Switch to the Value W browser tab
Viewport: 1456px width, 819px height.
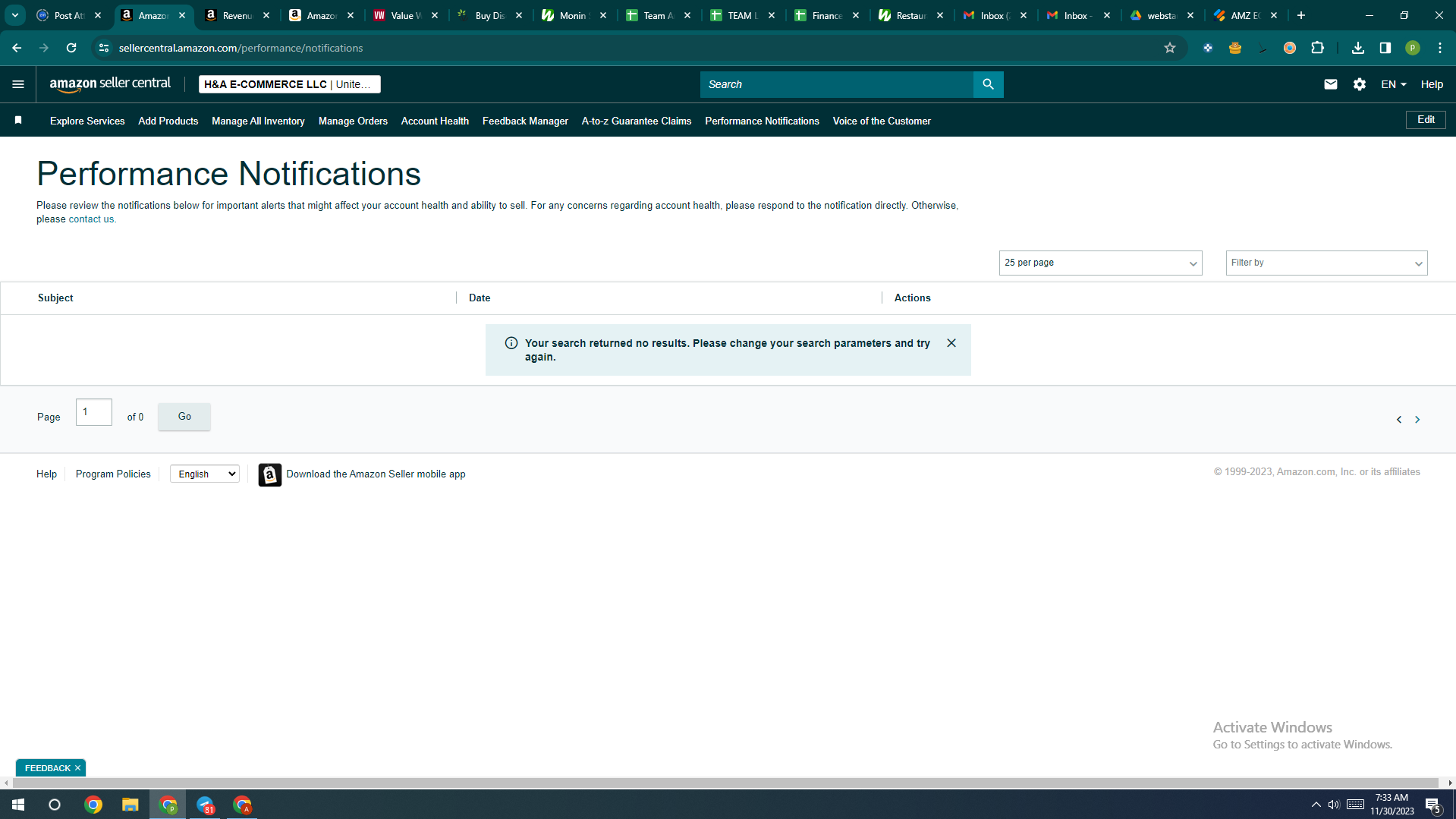coord(406,15)
